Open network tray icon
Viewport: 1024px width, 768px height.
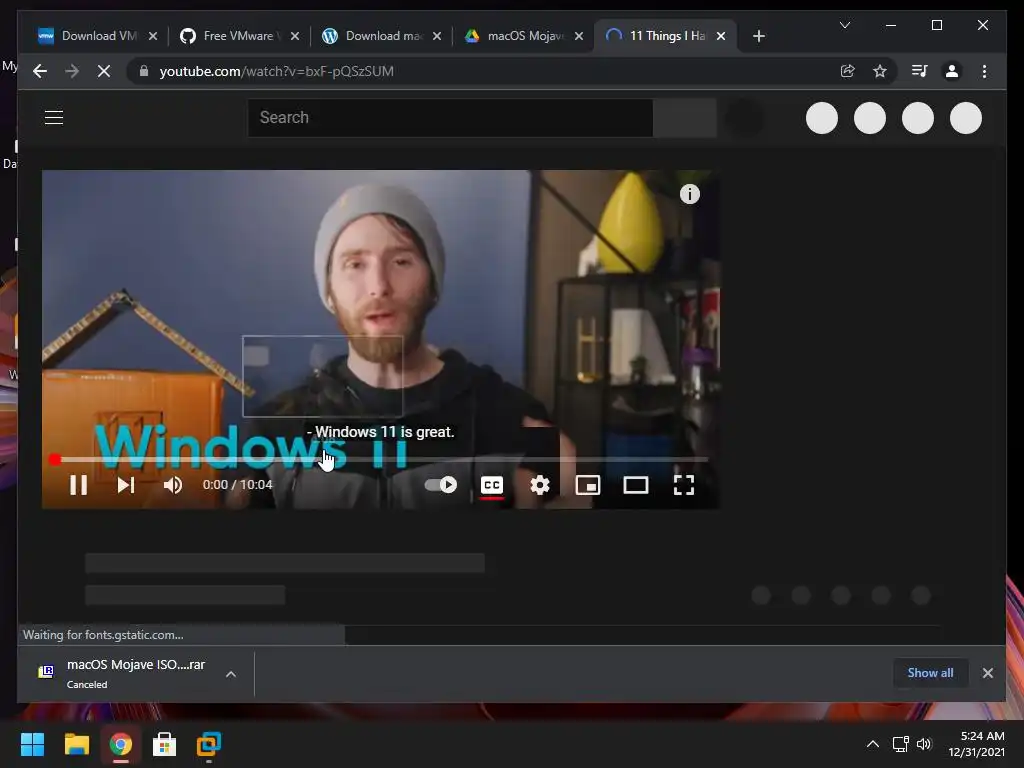pos(901,744)
